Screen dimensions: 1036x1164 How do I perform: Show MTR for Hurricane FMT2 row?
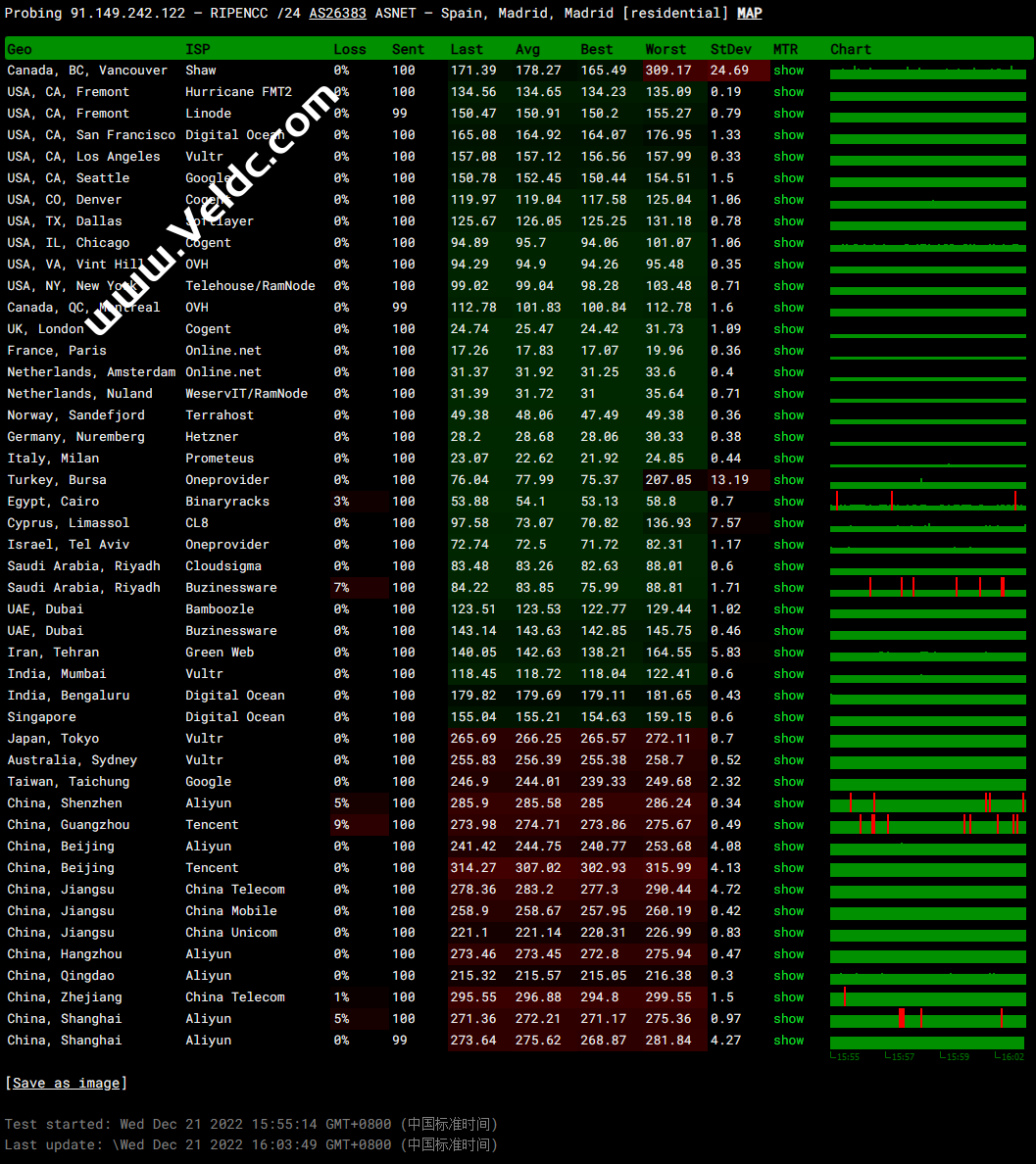(x=788, y=92)
